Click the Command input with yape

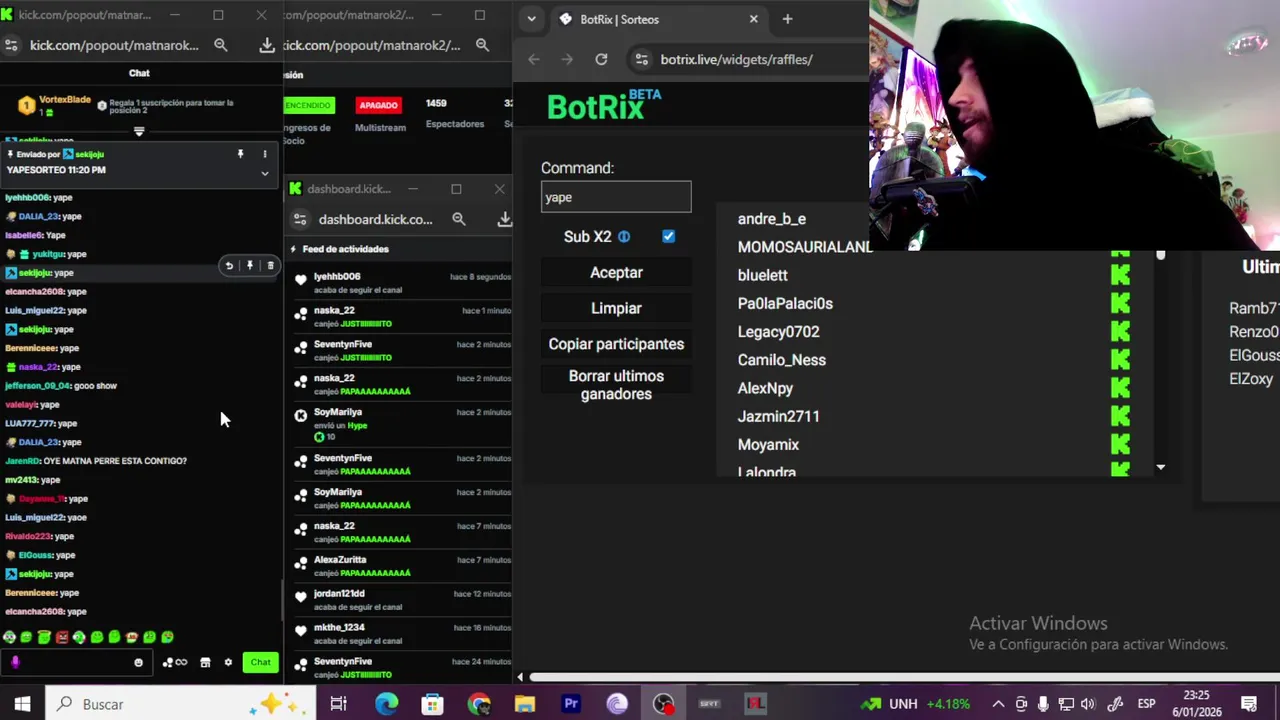click(616, 197)
